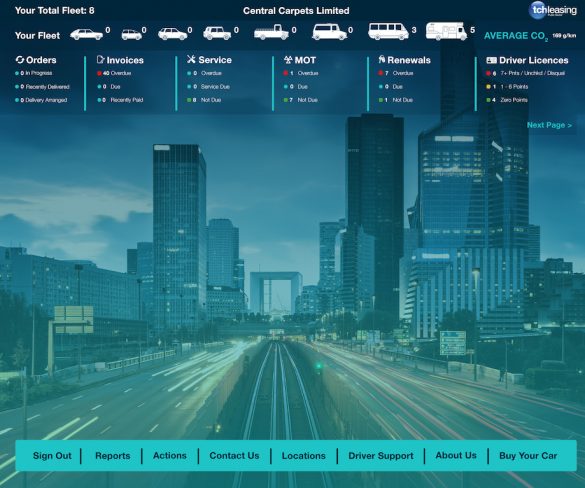Screen dimensions: 585x488
Task: Select the minibus fleet icon
Action: tap(388, 31)
